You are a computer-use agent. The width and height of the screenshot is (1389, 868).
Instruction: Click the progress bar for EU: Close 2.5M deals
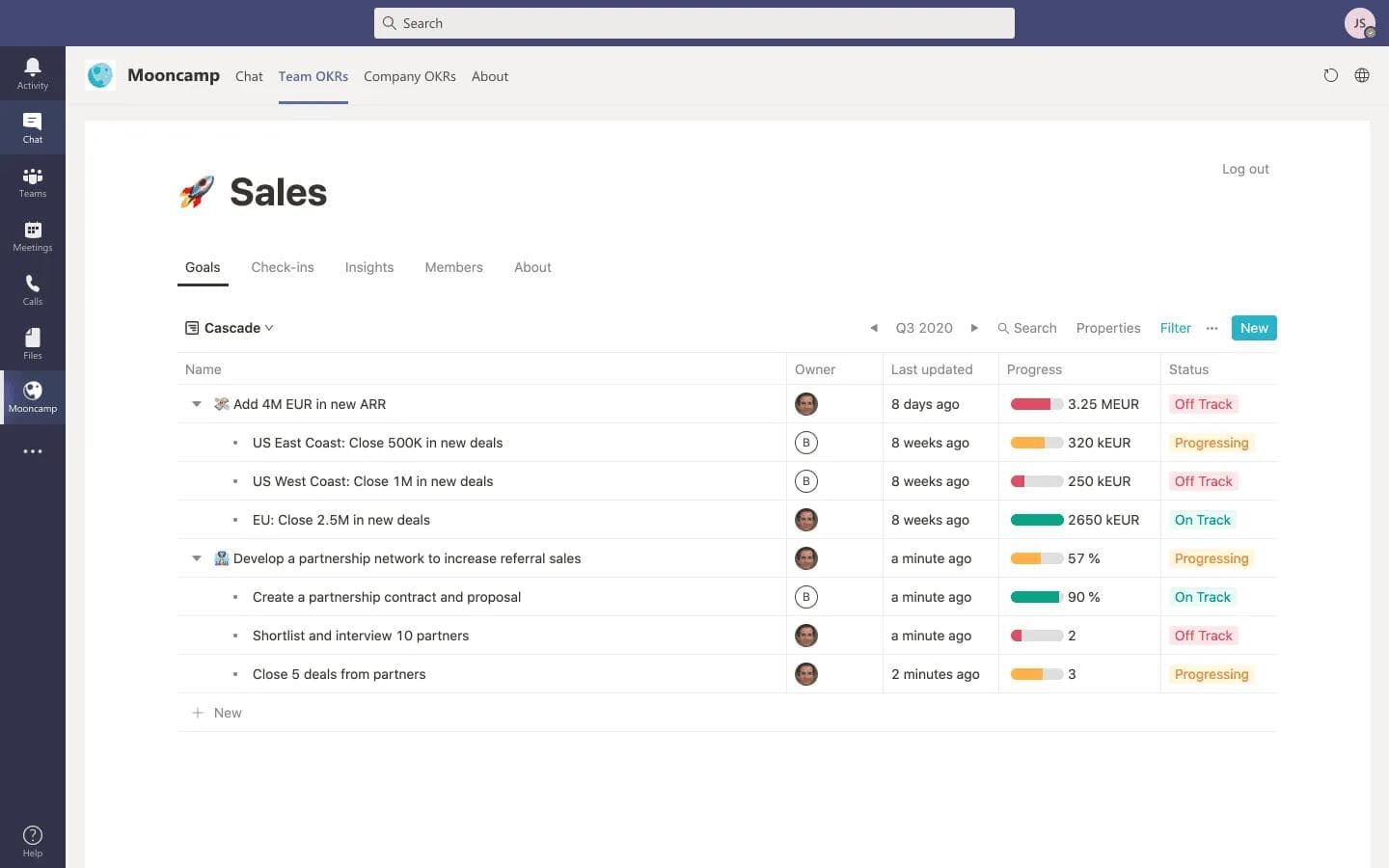(x=1035, y=519)
